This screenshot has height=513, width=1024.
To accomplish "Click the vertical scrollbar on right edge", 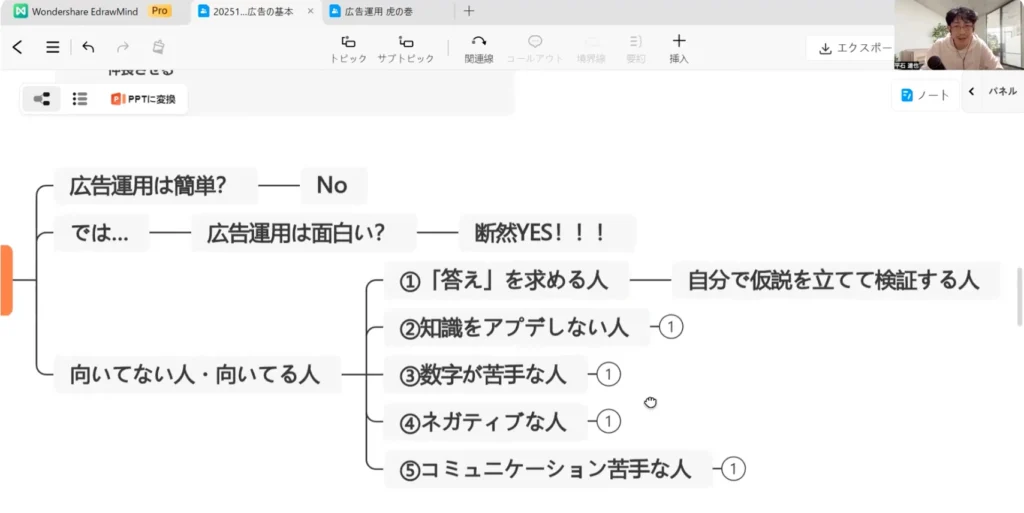I will (1019, 297).
